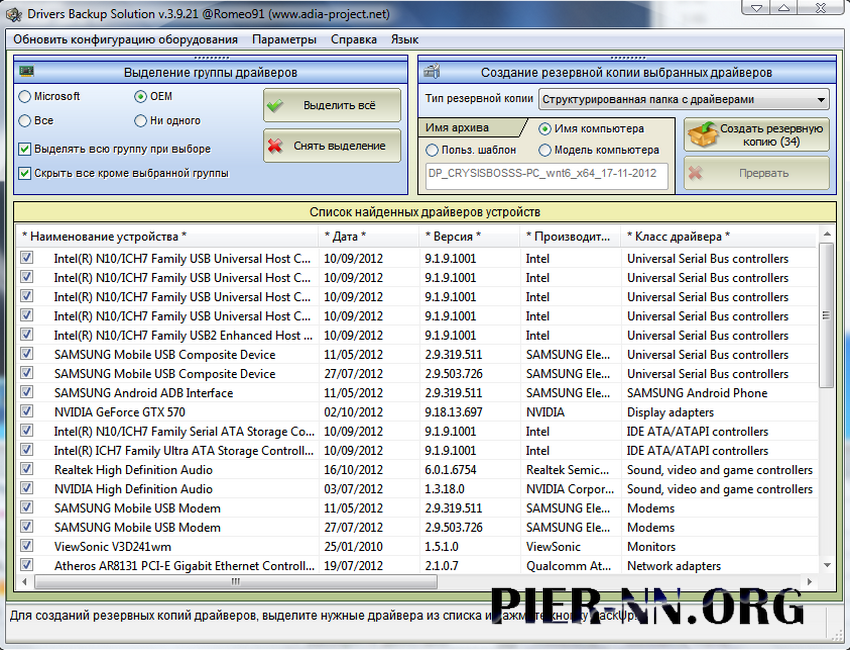Viewport: 850px width, 650px height.
Task: Toggle Выделять всю группу при выборе checkbox
Action: pyautogui.click(x=24, y=149)
